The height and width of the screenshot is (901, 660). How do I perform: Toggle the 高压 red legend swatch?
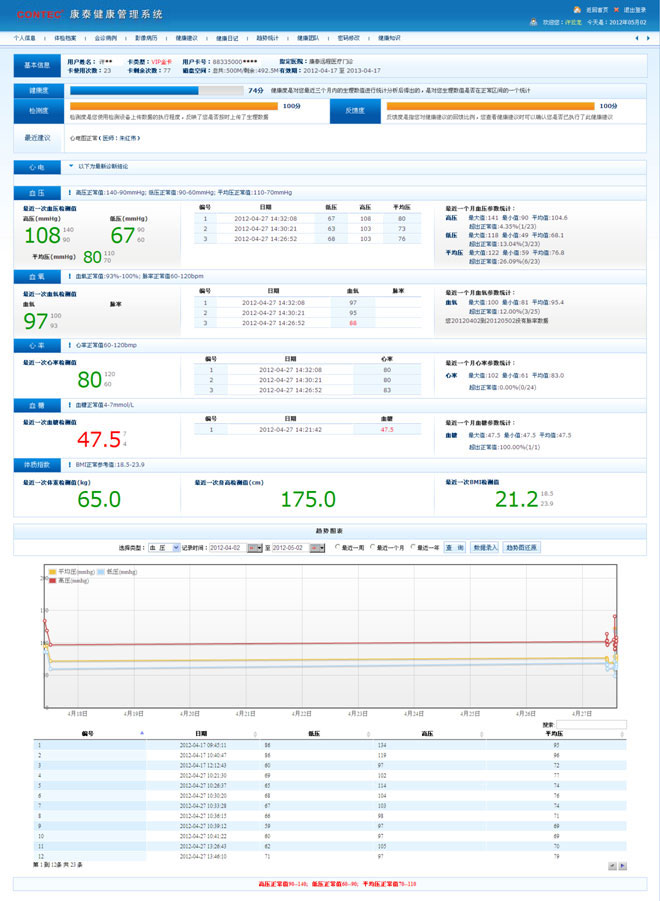52,581
